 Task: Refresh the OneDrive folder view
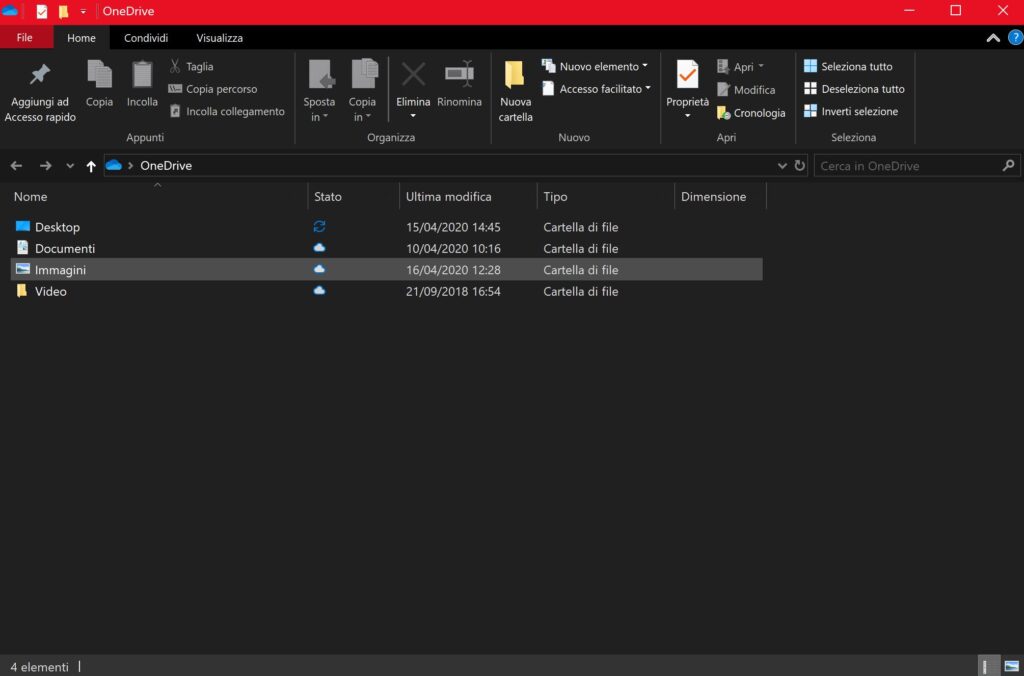click(x=799, y=166)
